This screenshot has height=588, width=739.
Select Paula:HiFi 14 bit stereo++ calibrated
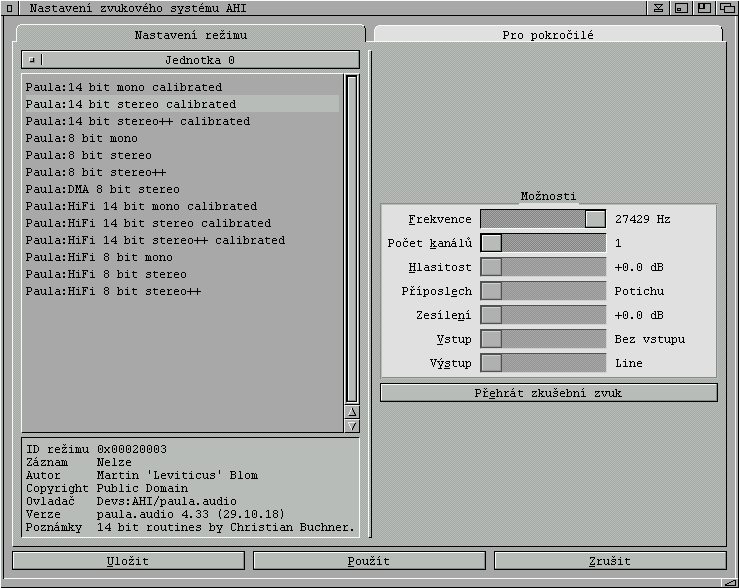[x=155, y=240]
